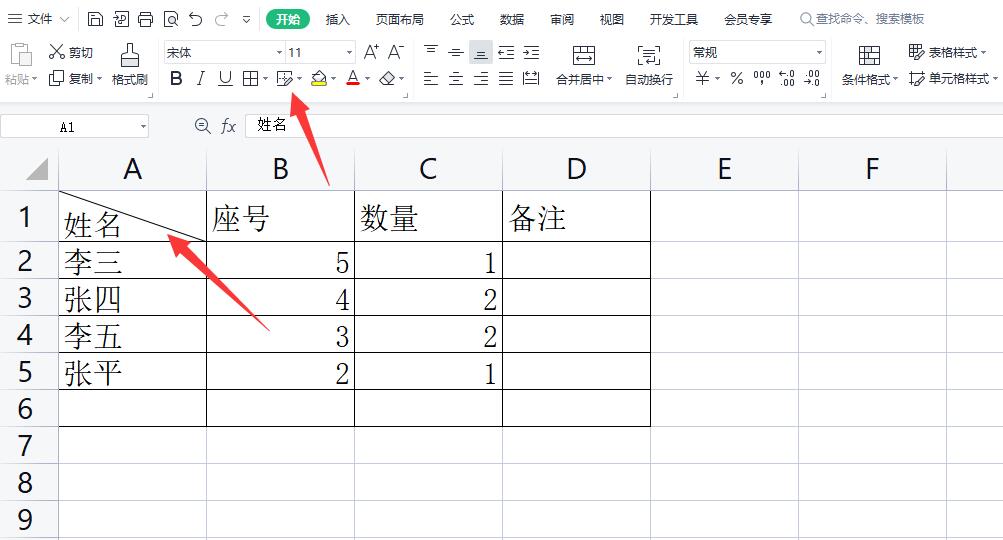Open the 开发工具 tab
Image resolution: width=1003 pixels, height=540 pixels.
pos(674,20)
